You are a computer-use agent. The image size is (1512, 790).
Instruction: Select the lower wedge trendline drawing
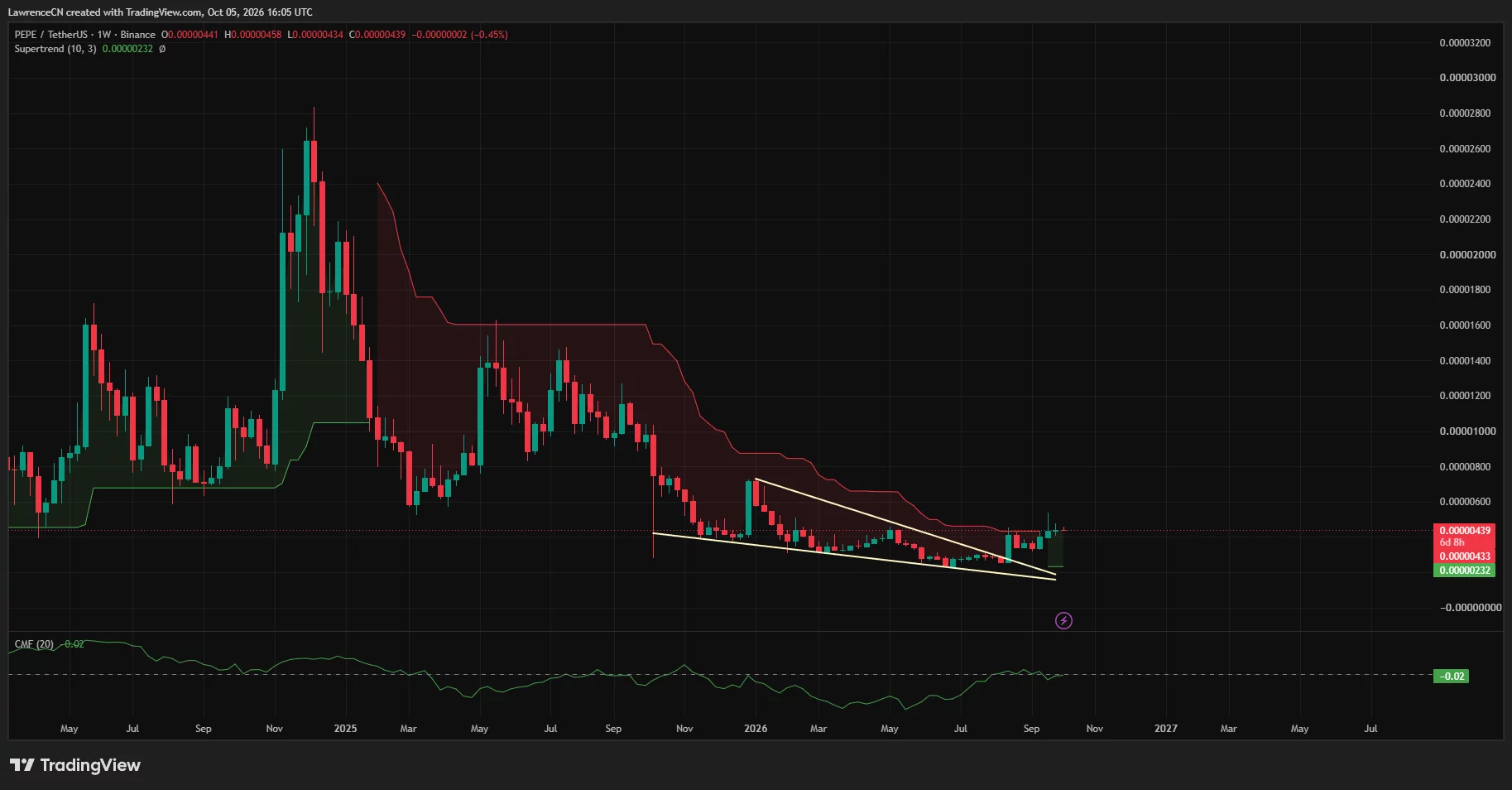pyautogui.click(x=854, y=556)
